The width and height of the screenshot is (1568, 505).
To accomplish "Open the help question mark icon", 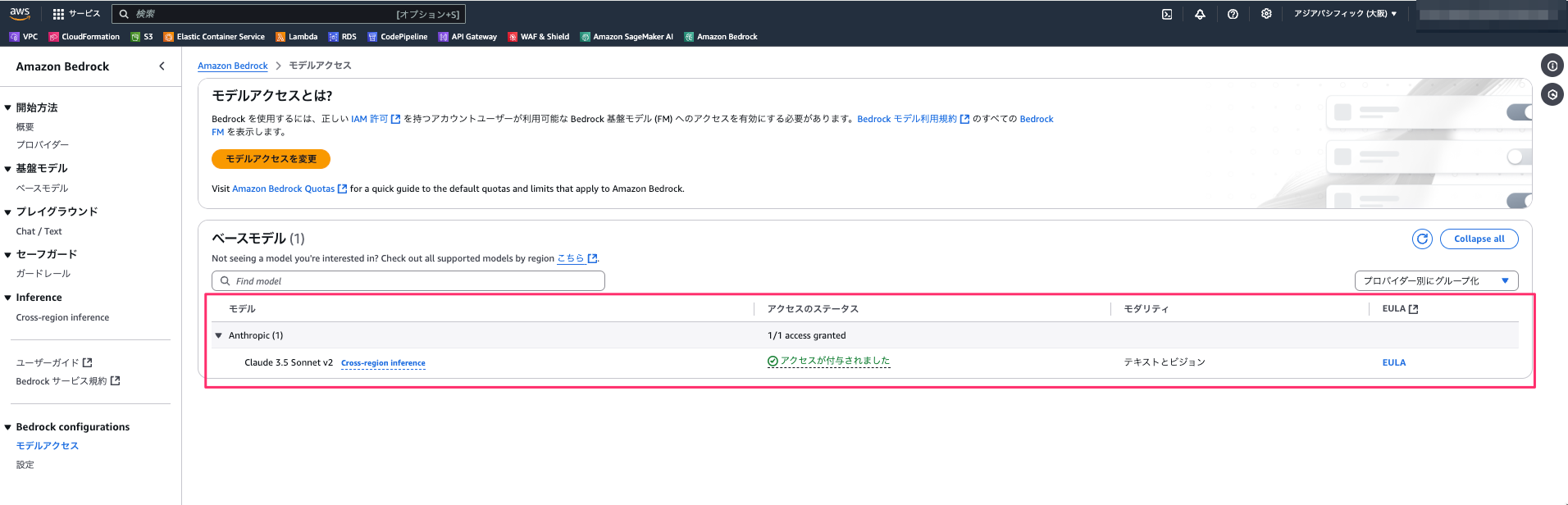I will (1233, 14).
